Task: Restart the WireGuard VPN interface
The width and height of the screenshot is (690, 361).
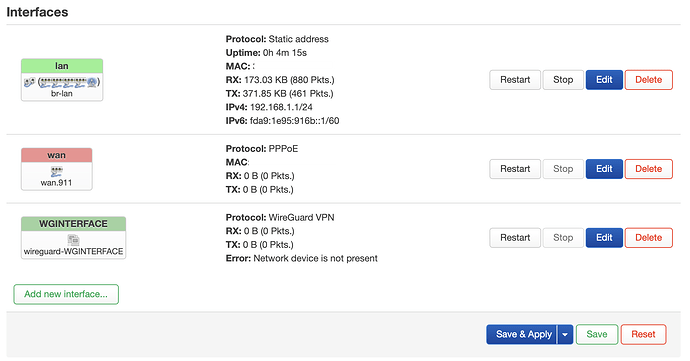Action: point(515,238)
